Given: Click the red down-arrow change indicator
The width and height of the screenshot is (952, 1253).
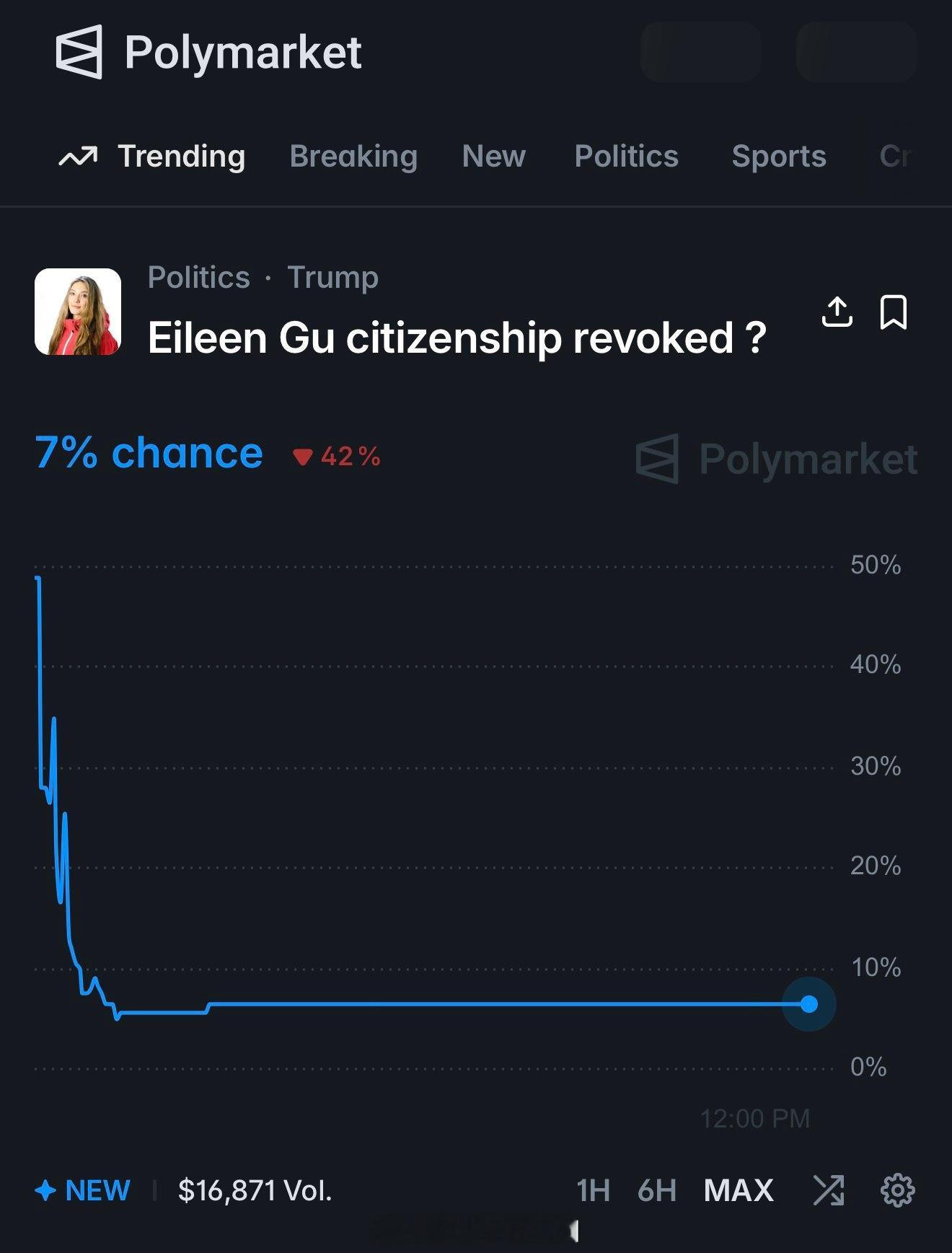Looking at the screenshot, I should point(304,456).
